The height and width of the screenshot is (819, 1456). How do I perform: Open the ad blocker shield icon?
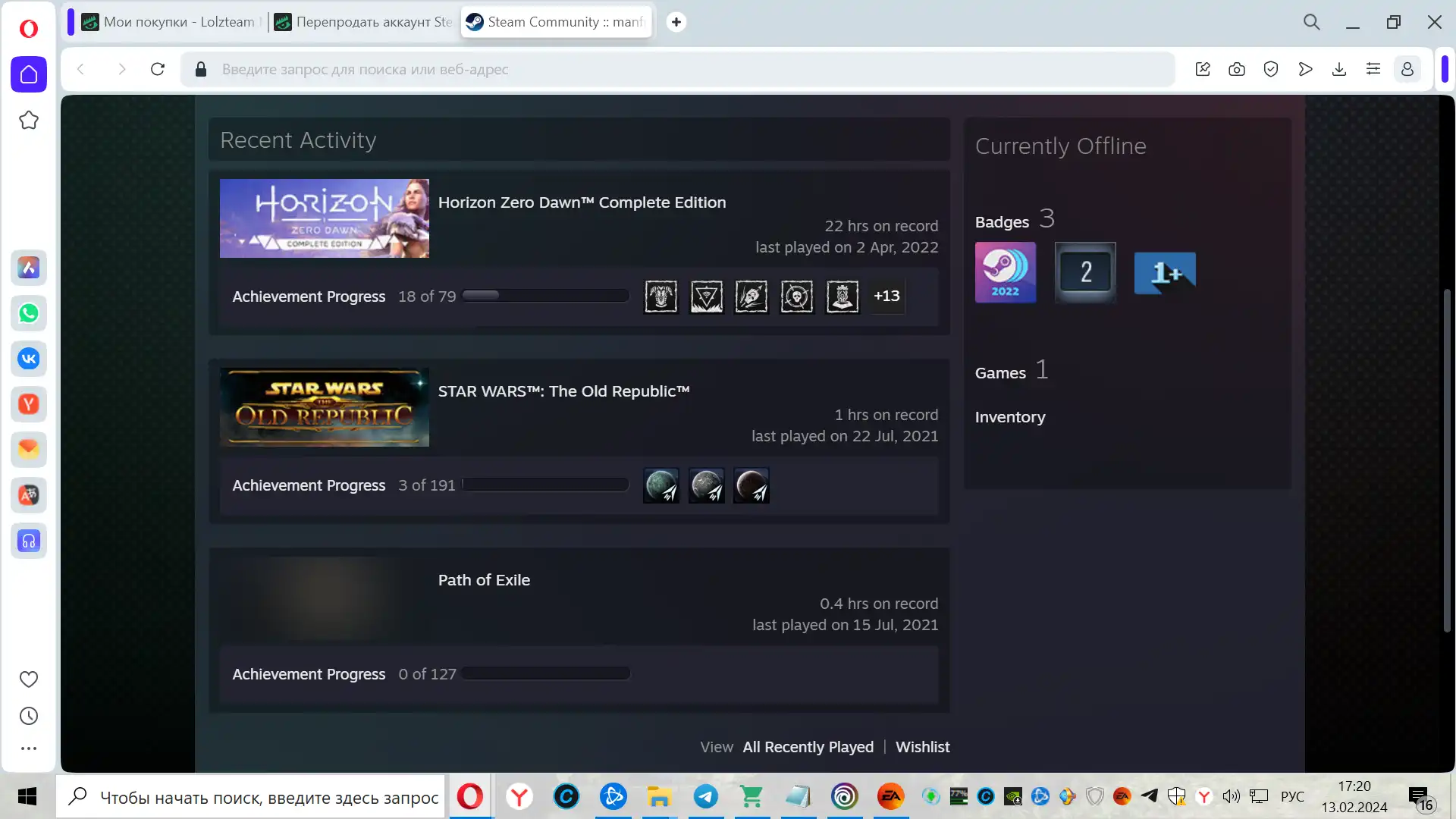1271,69
